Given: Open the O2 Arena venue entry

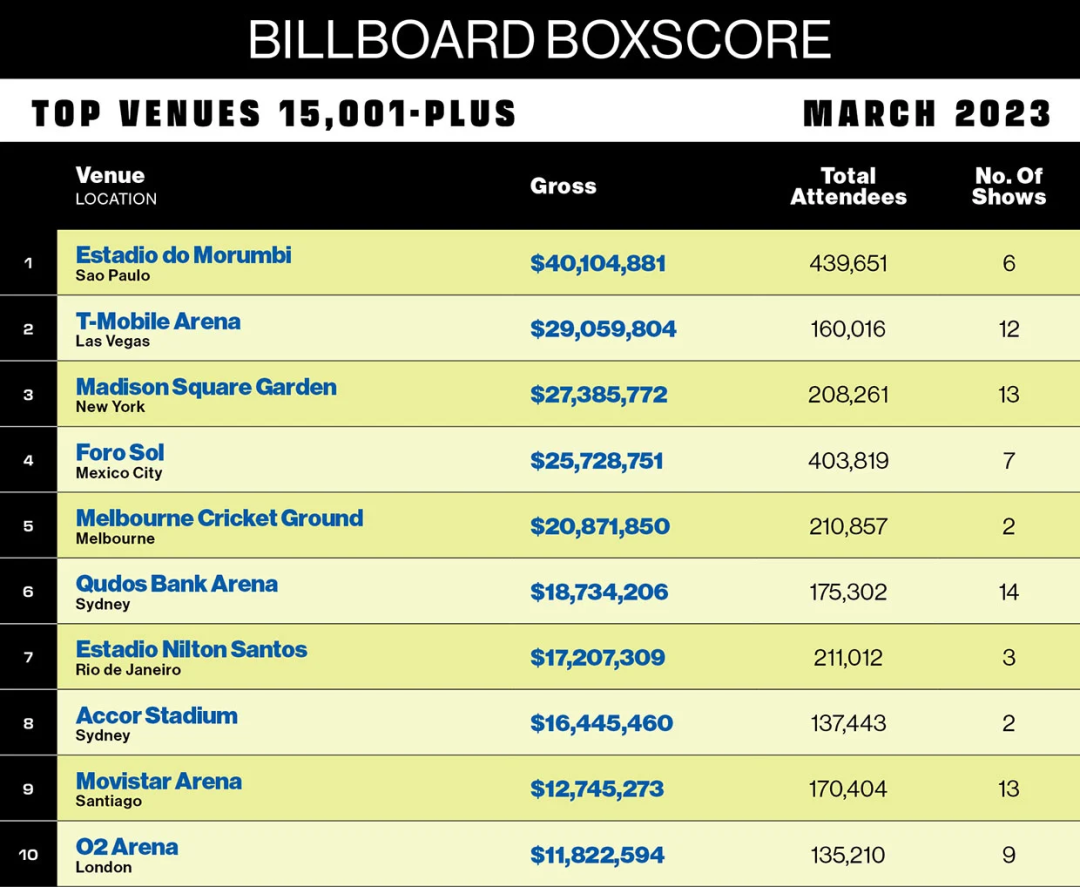Looking at the screenshot, I should pos(127,847).
